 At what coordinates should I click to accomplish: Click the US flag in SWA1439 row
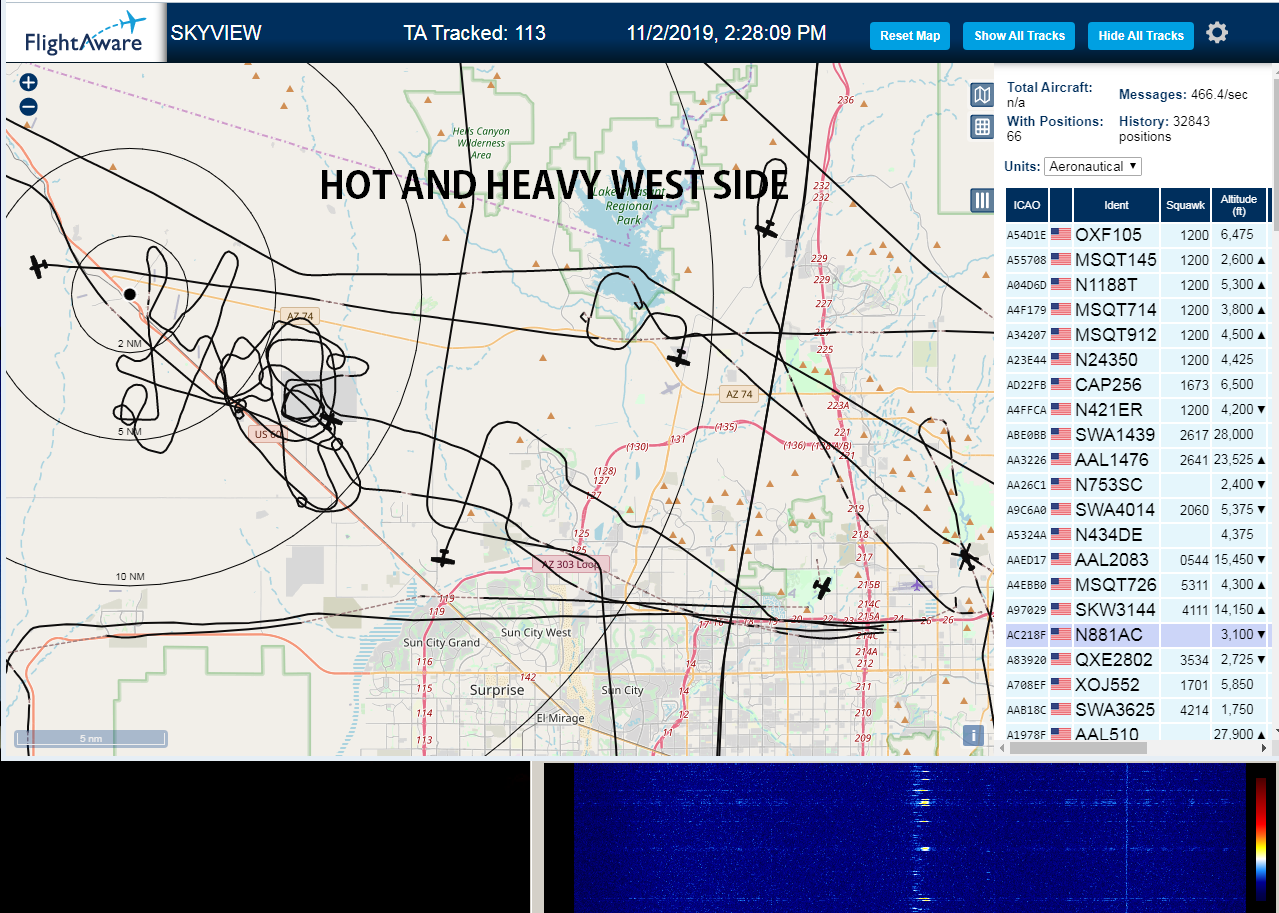(x=1060, y=435)
